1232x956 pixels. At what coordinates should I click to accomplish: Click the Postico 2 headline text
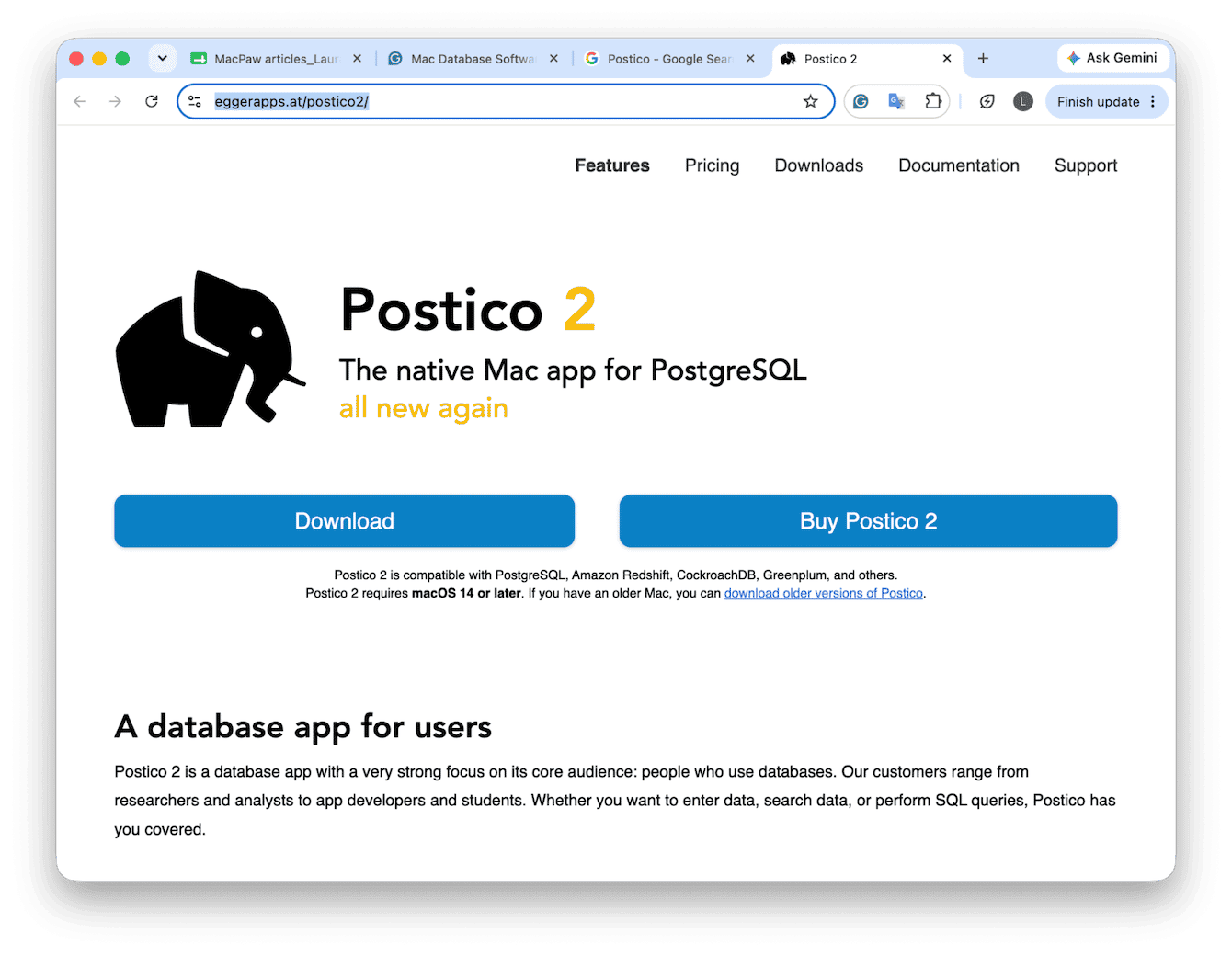[x=468, y=310]
